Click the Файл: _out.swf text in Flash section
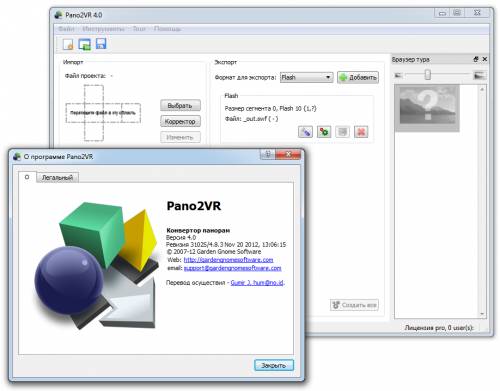This screenshot has height=391, width=500. pos(251,119)
